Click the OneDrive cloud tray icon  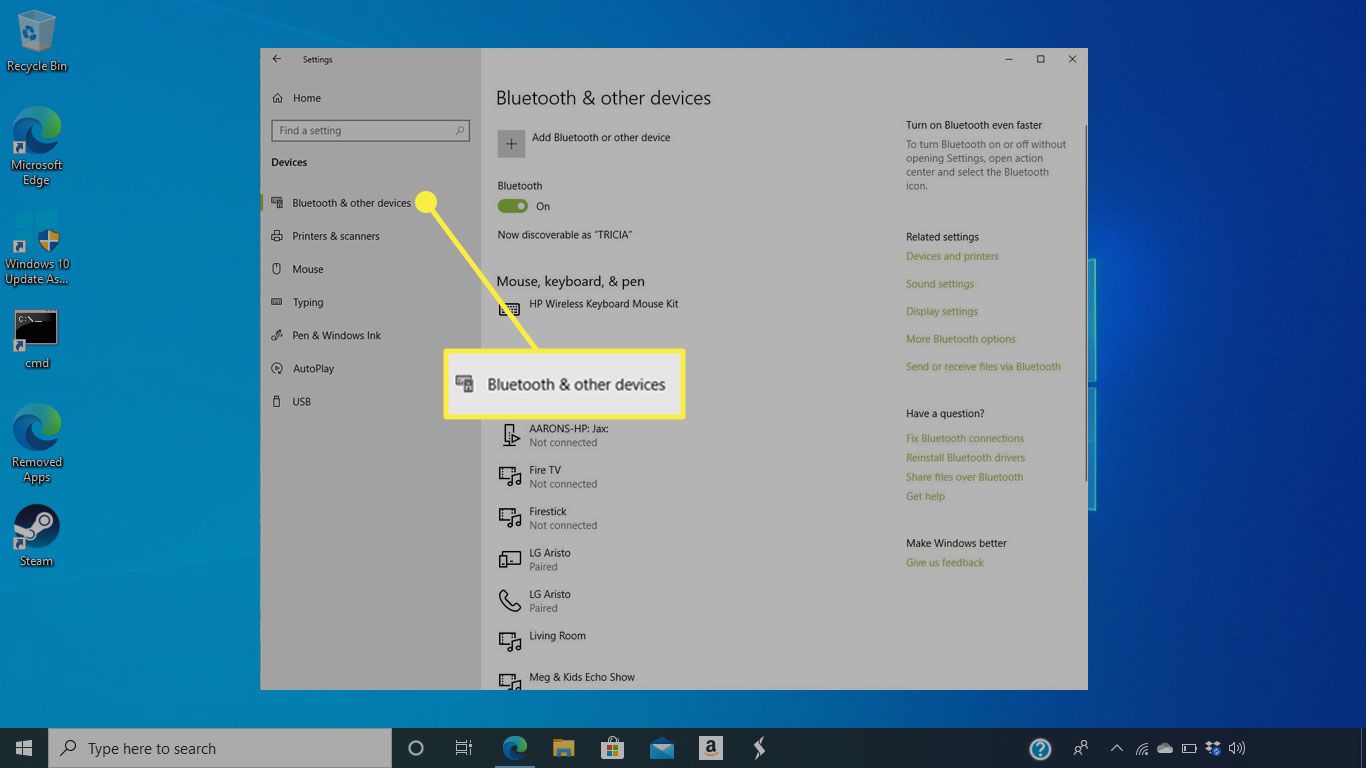click(1165, 748)
